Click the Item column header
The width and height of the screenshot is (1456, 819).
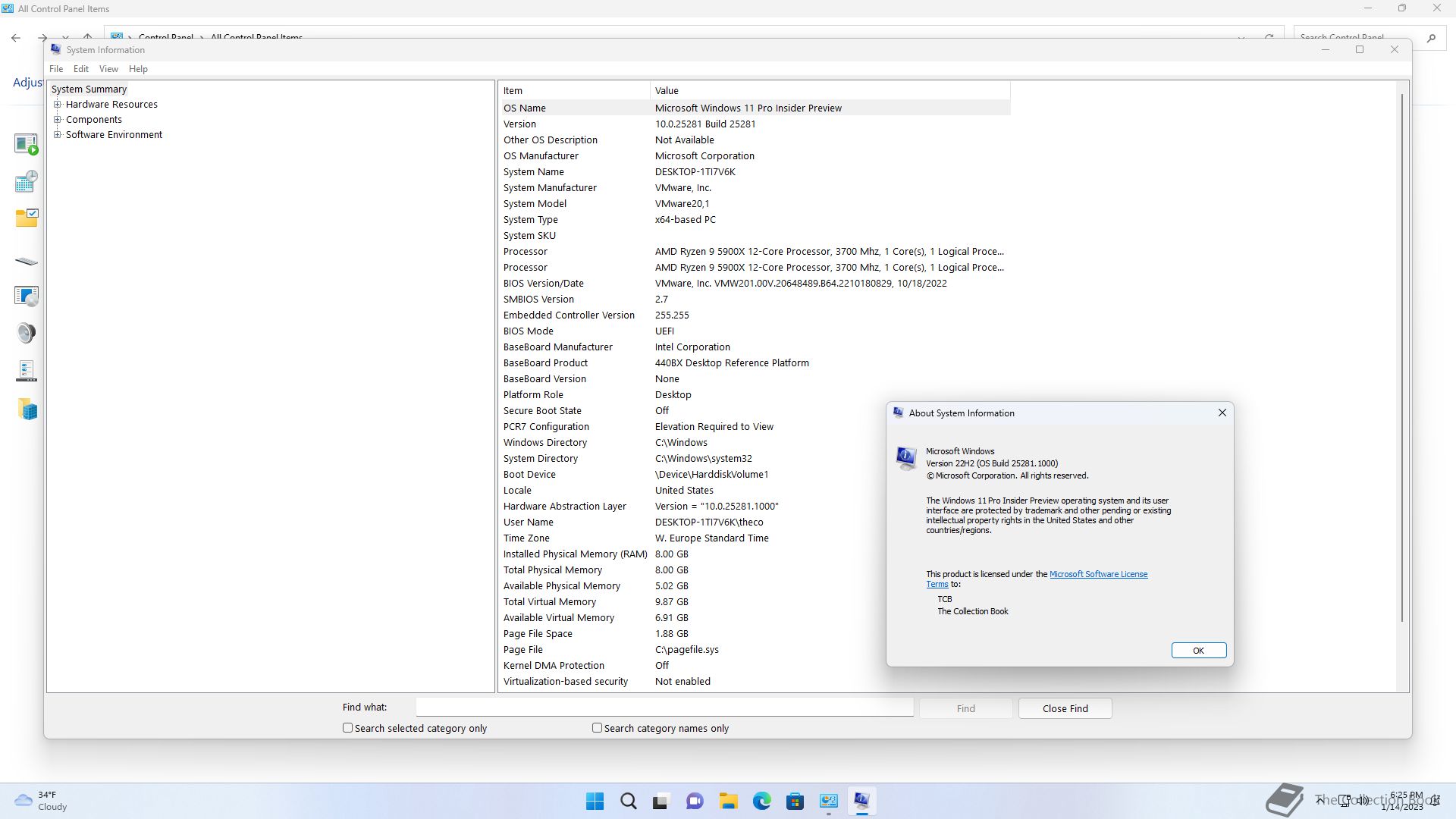[575, 91]
